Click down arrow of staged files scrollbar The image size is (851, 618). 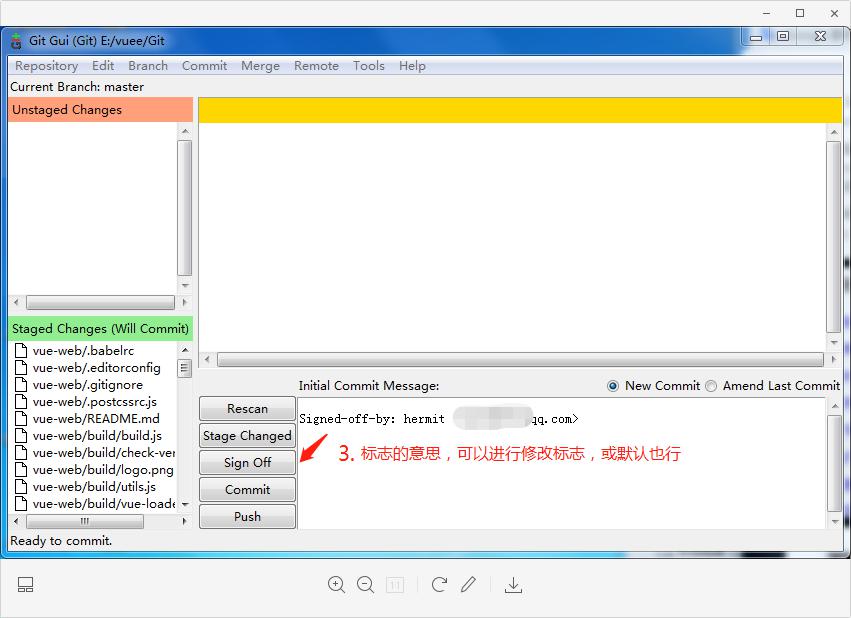point(185,504)
